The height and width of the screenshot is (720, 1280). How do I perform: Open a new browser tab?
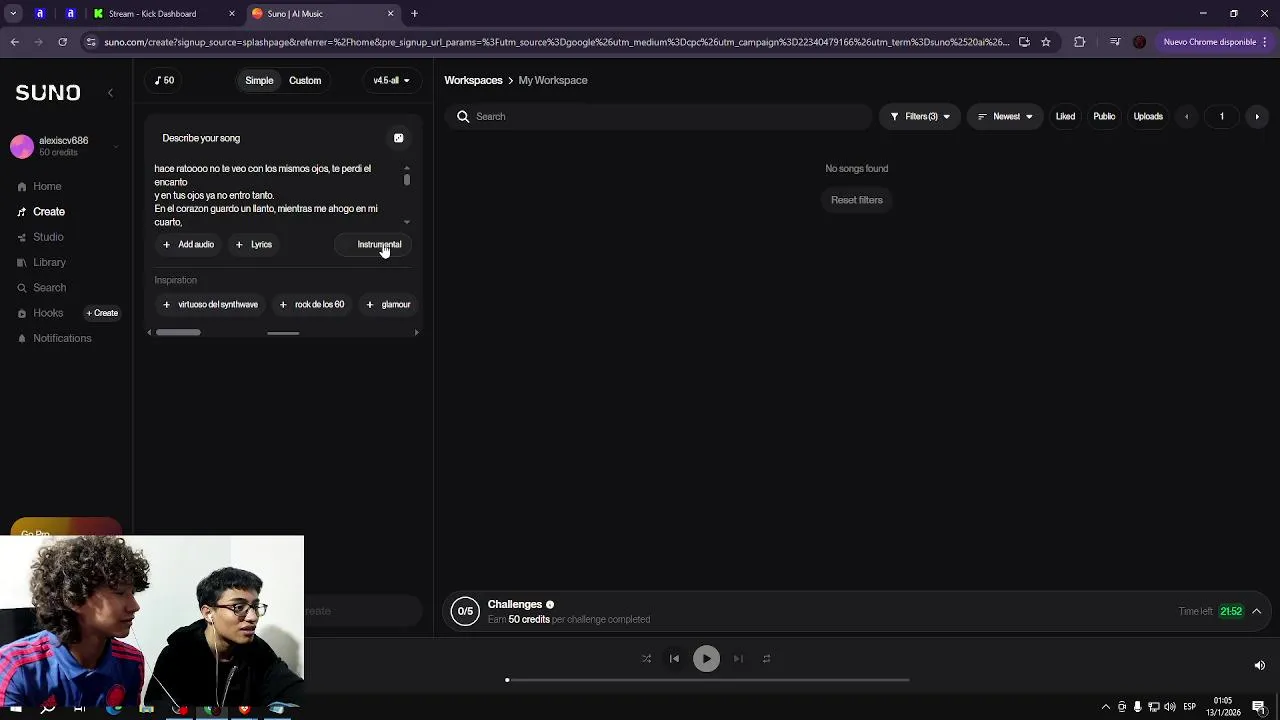414,13
